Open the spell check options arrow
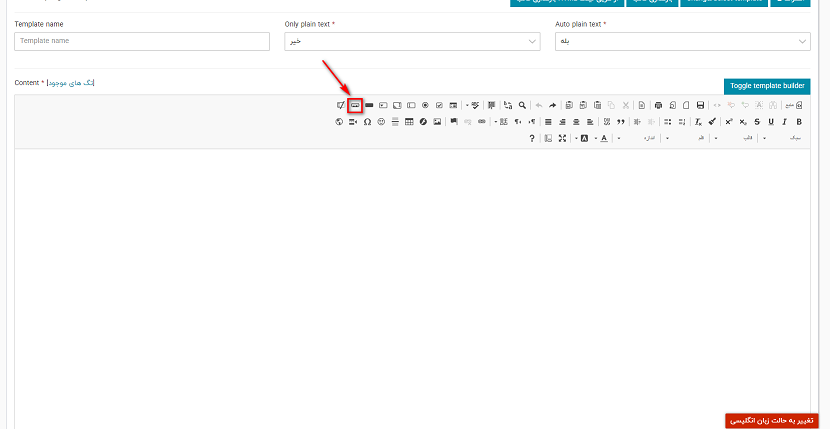The image size is (830, 429). coord(467,105)
